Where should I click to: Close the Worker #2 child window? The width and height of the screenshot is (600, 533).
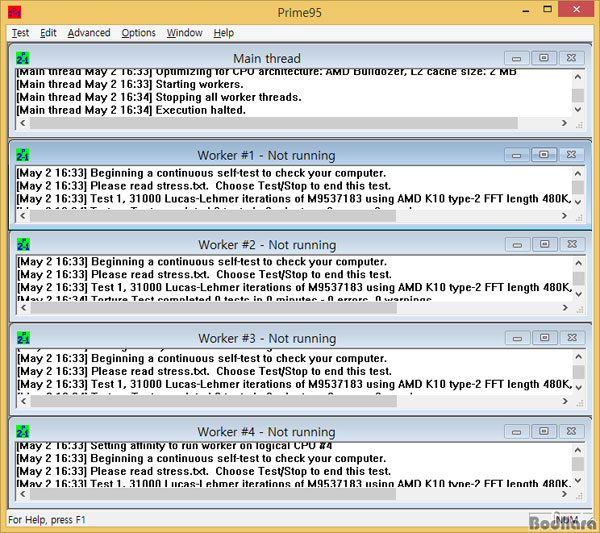(572, 244)
